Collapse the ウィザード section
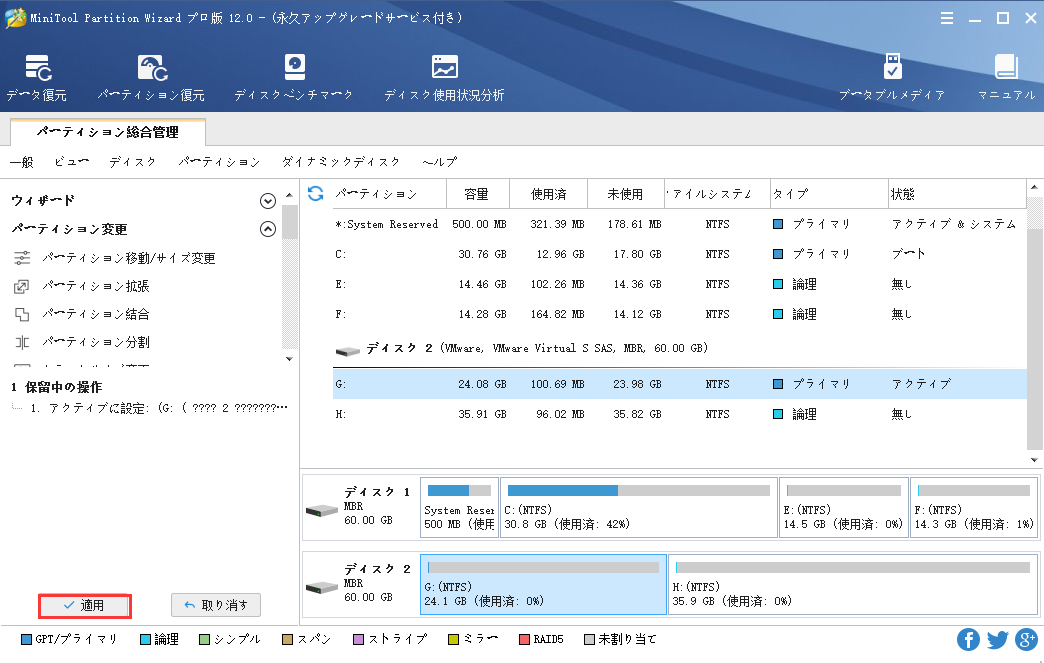The width and height of the screenshot is (1044, 663). point(267,200)
